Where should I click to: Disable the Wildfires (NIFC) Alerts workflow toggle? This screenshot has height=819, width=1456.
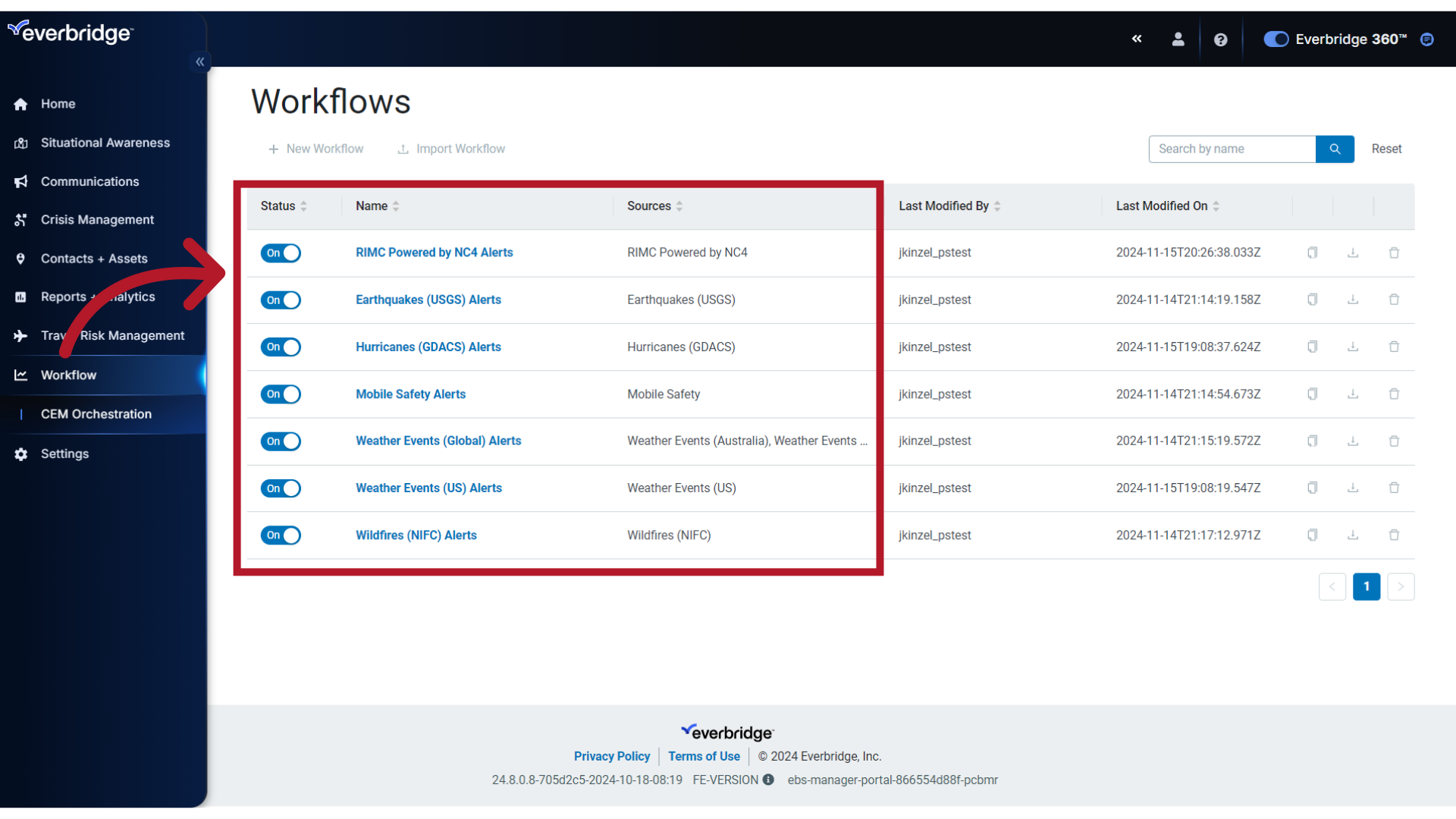coord(280,535)
